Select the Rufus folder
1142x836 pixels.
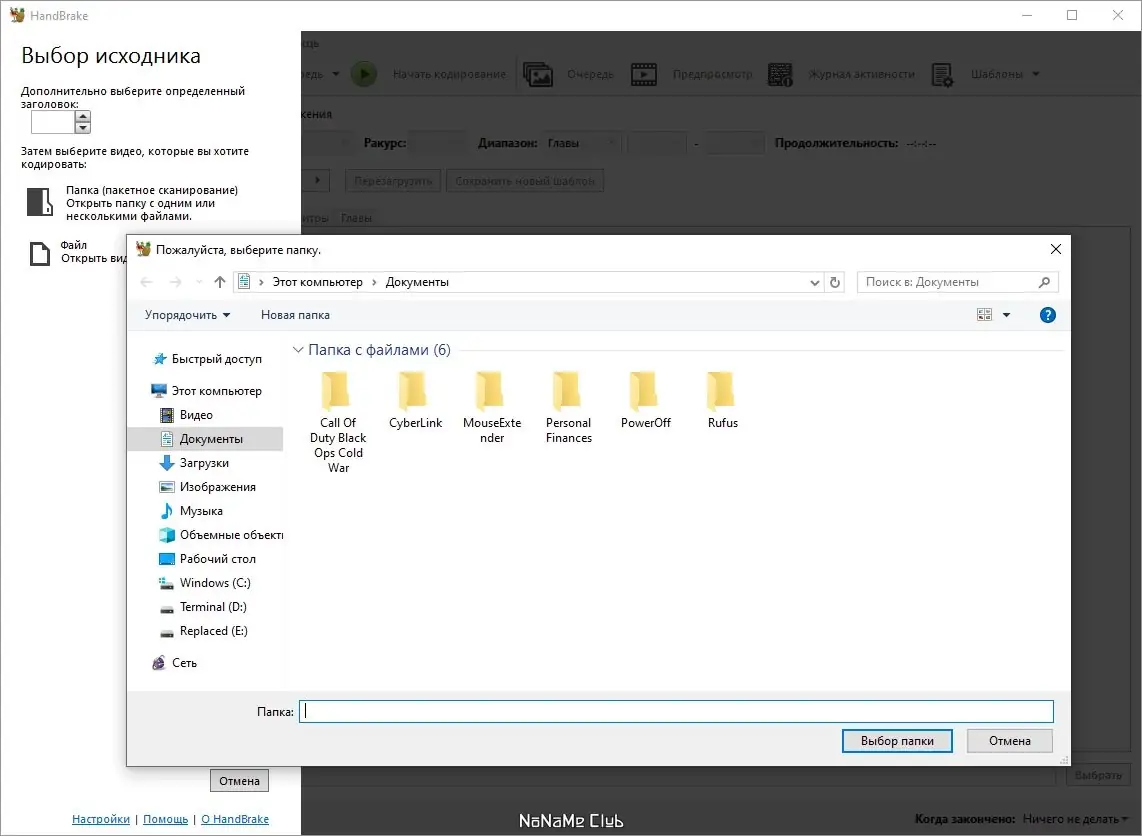coord(722,401)
